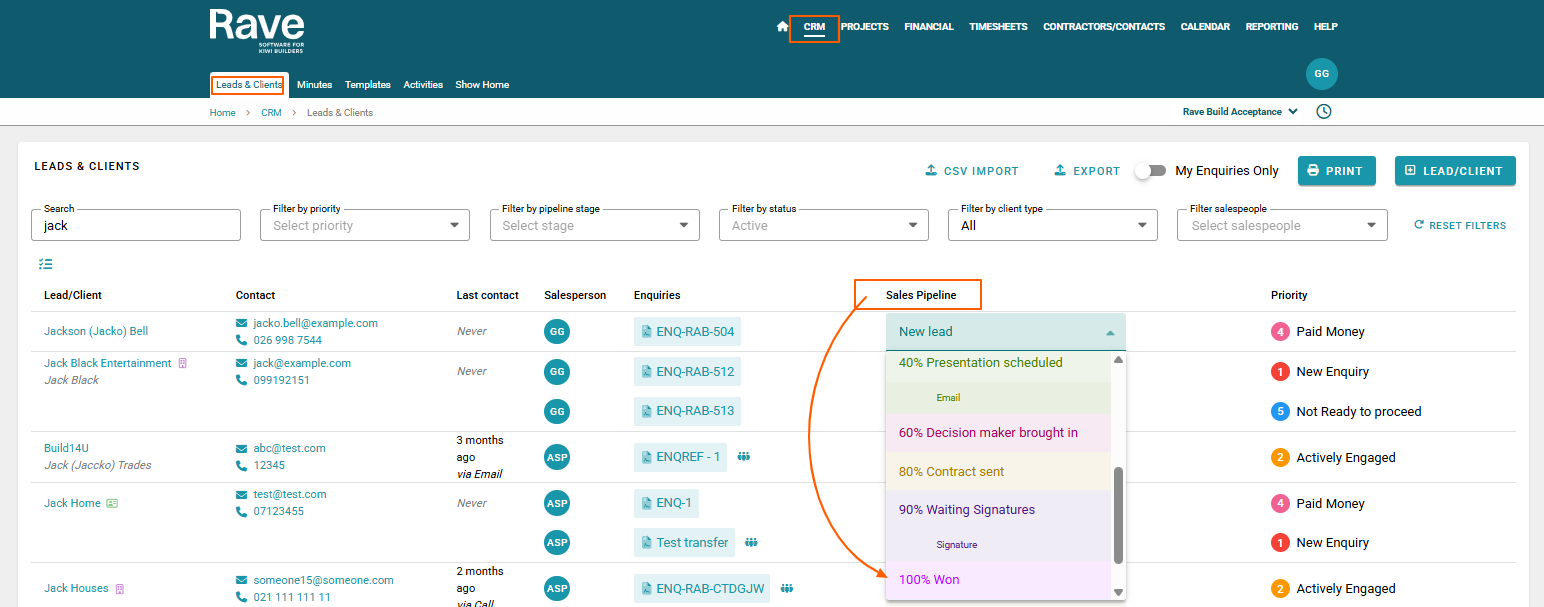Open the Projects top menu
Screen dimensions: 1544x607
click(x=865, y=27)
